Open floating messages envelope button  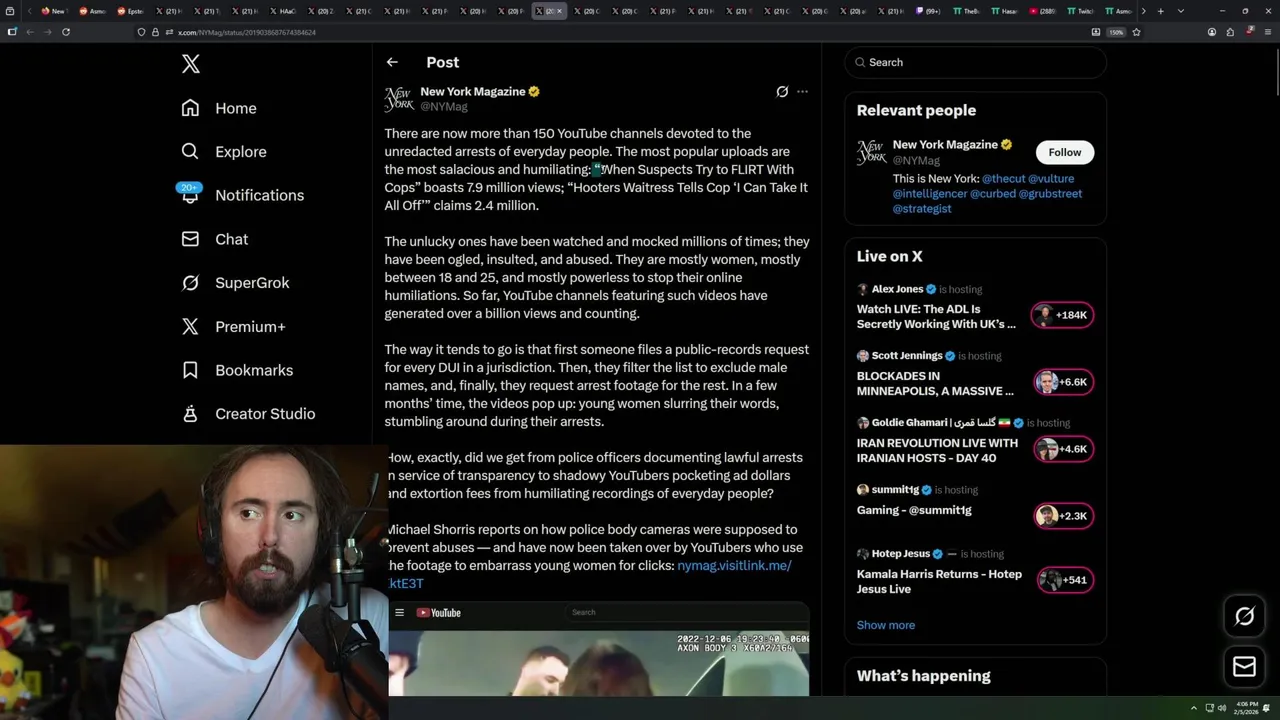point(1244,666)
